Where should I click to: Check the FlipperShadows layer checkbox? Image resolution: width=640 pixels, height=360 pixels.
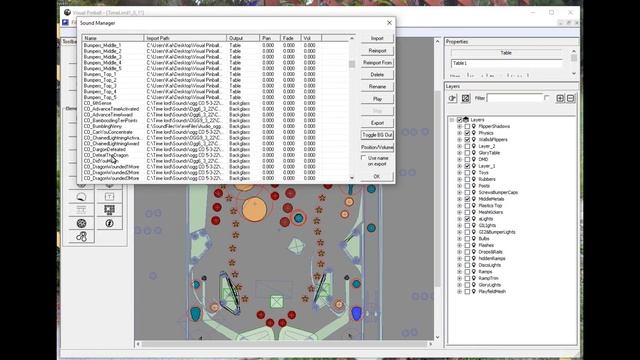click(x=467, y=127)
